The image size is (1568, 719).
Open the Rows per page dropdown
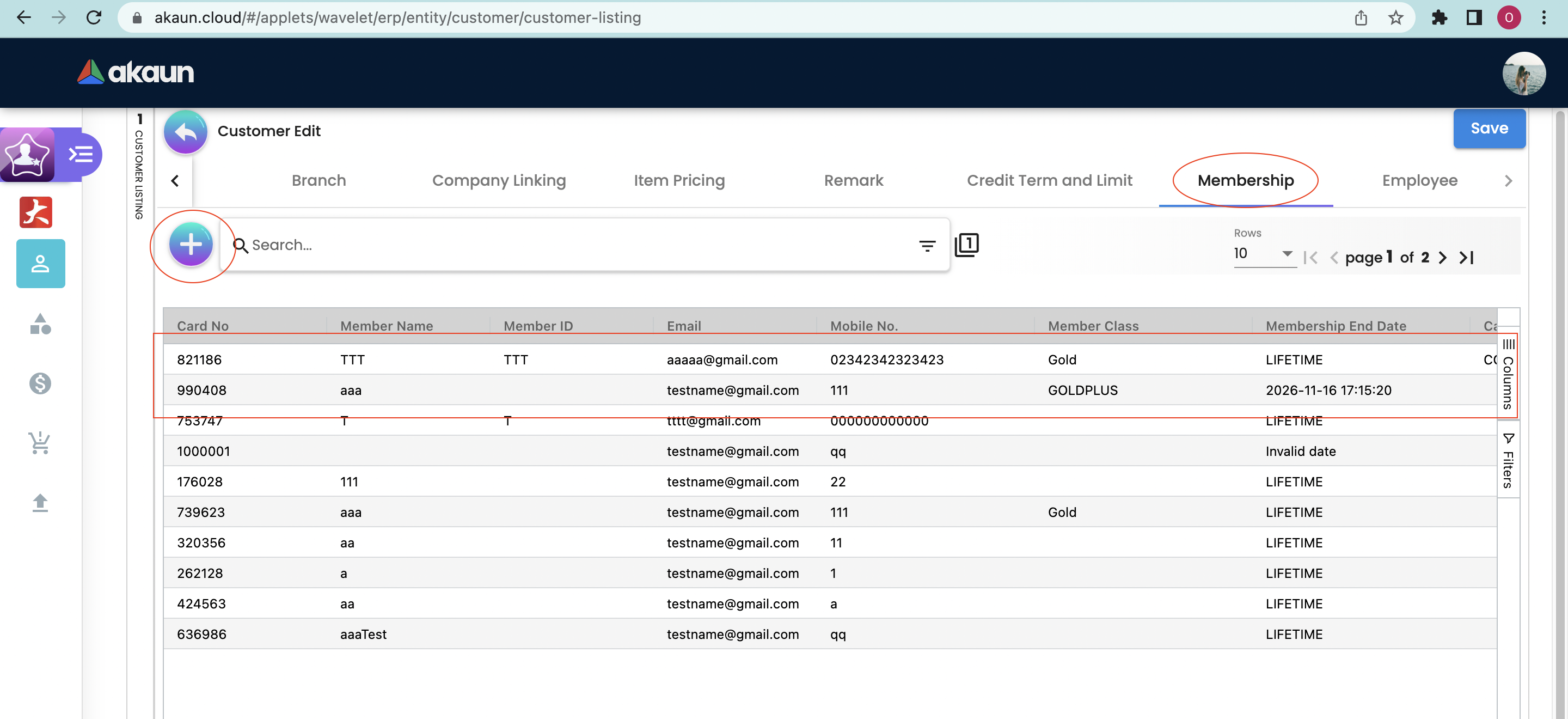[x=1264, y=254]
